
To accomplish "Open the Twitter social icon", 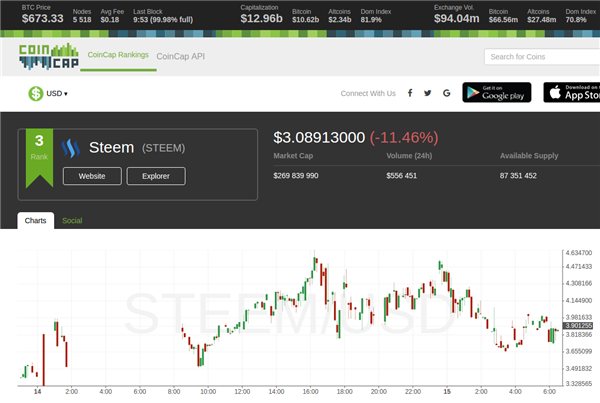I will [x=427, y=93].
